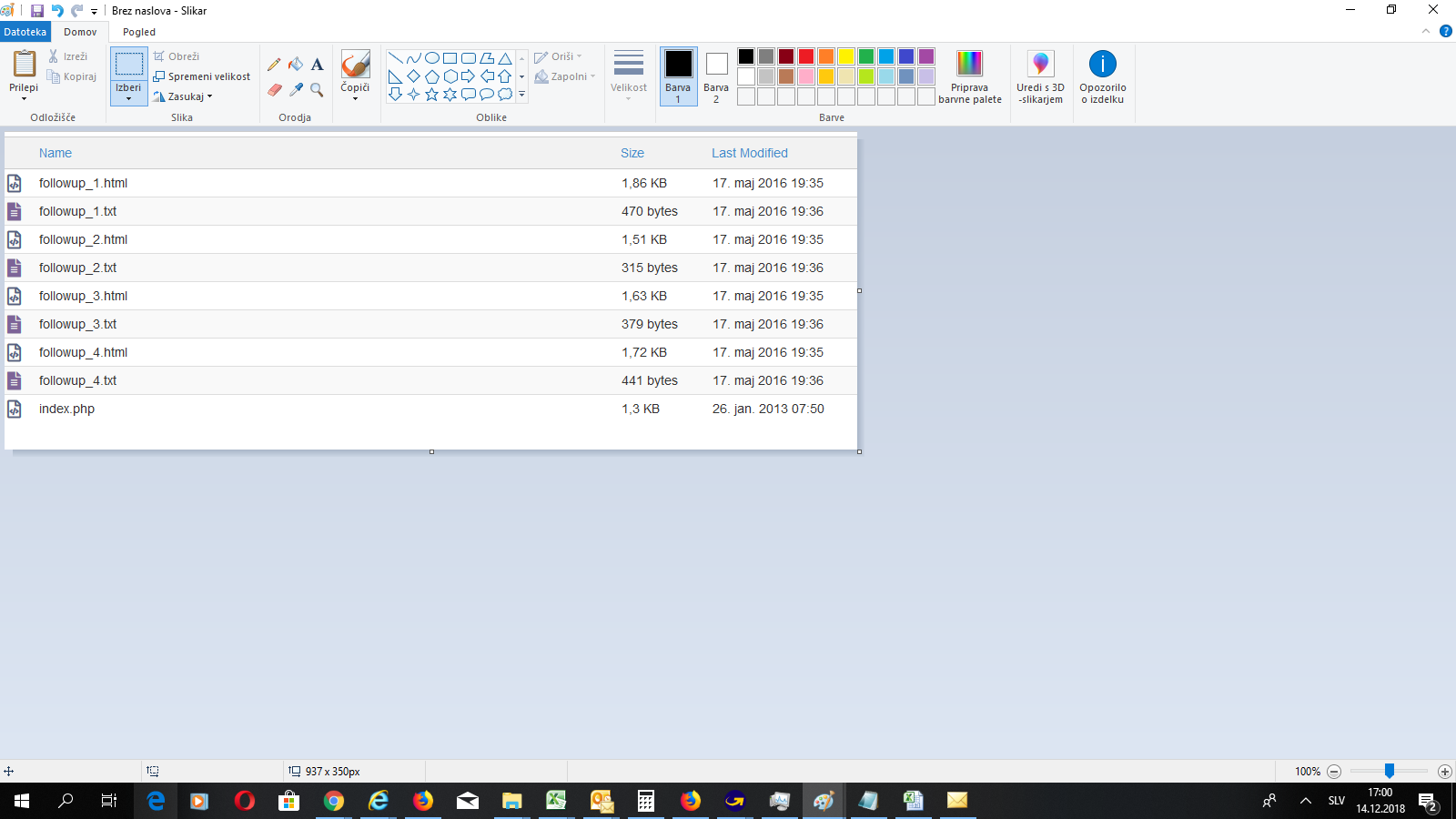
Task: Pick the red color swatch
Action: point(806,56)
